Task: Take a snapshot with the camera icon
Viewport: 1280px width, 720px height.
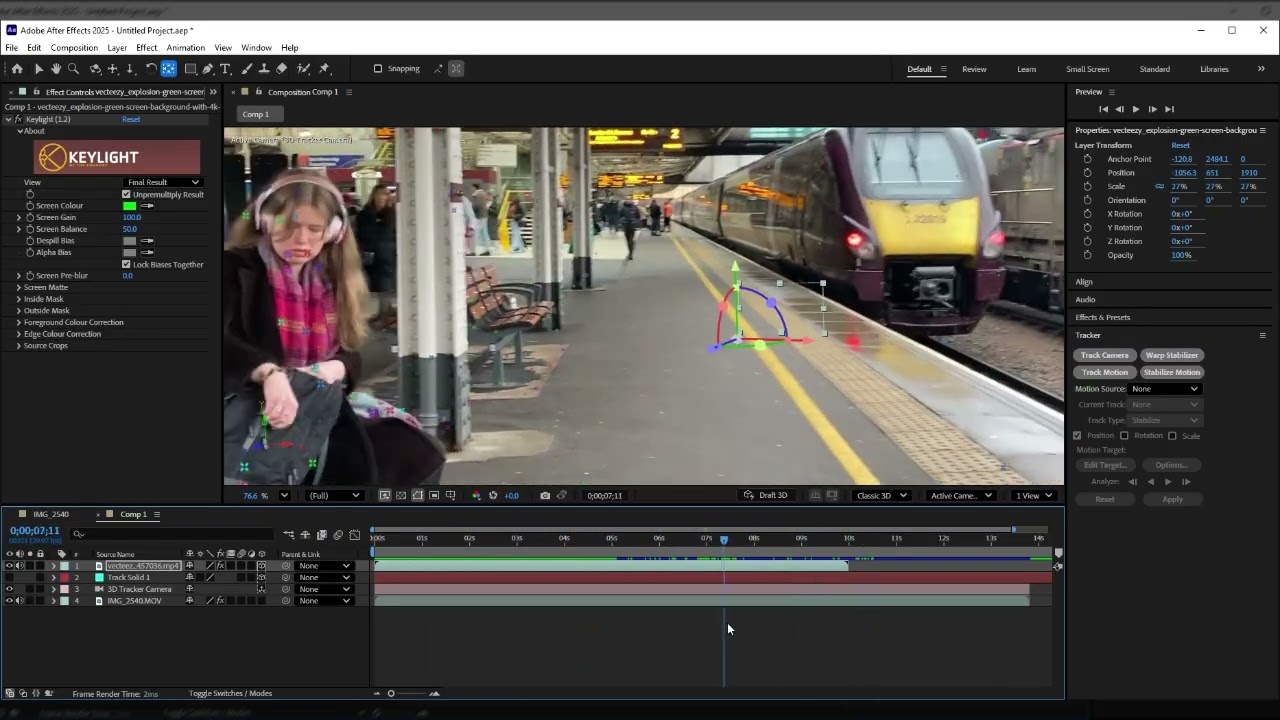Action: pos(544,496)
